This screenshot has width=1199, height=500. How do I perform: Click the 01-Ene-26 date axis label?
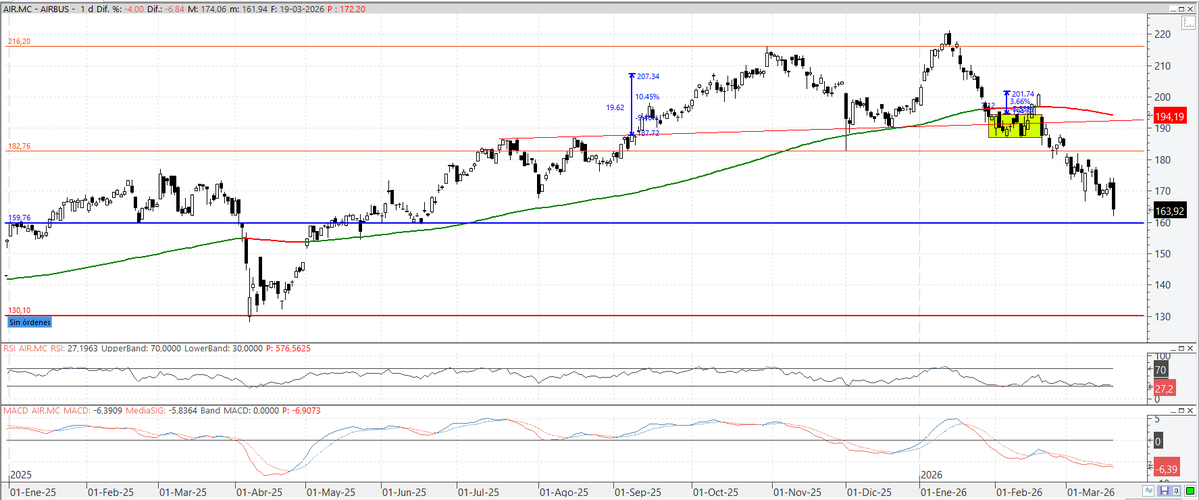[943, 492]
